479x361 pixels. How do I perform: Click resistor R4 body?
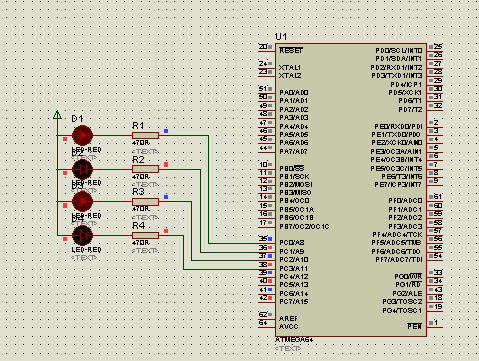pos(145,235)
